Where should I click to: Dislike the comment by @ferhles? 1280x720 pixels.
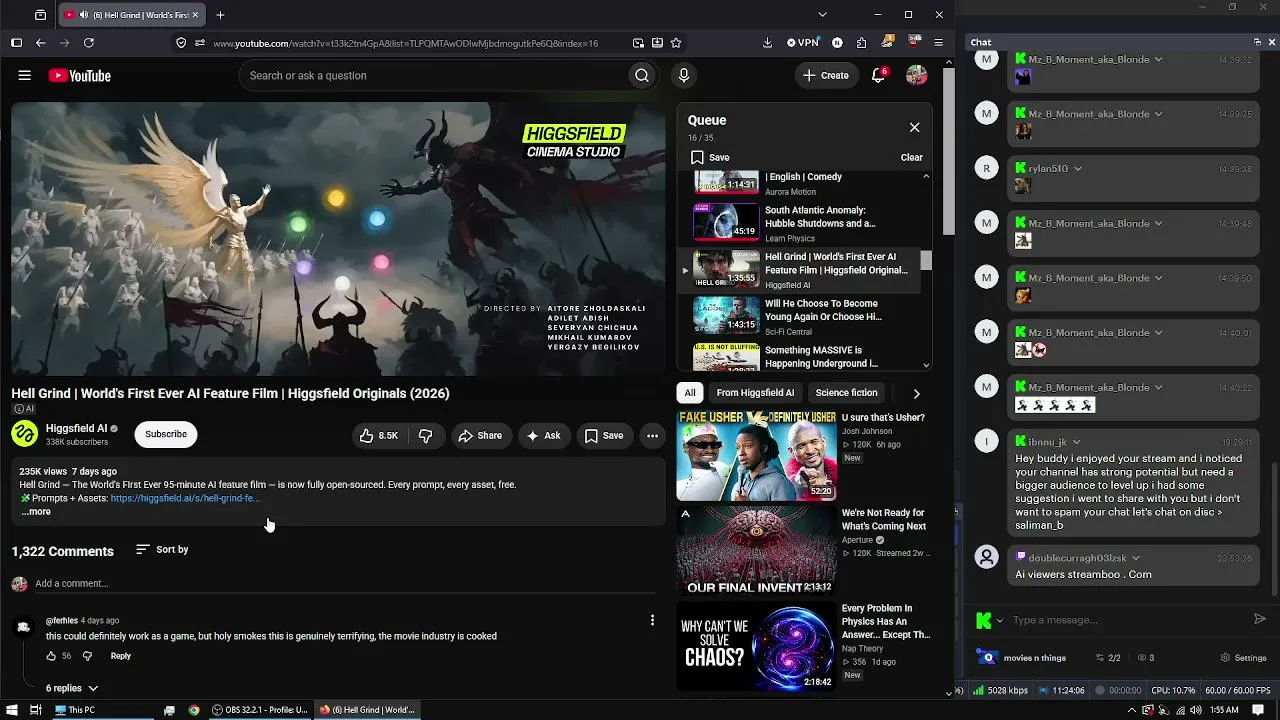87,656
